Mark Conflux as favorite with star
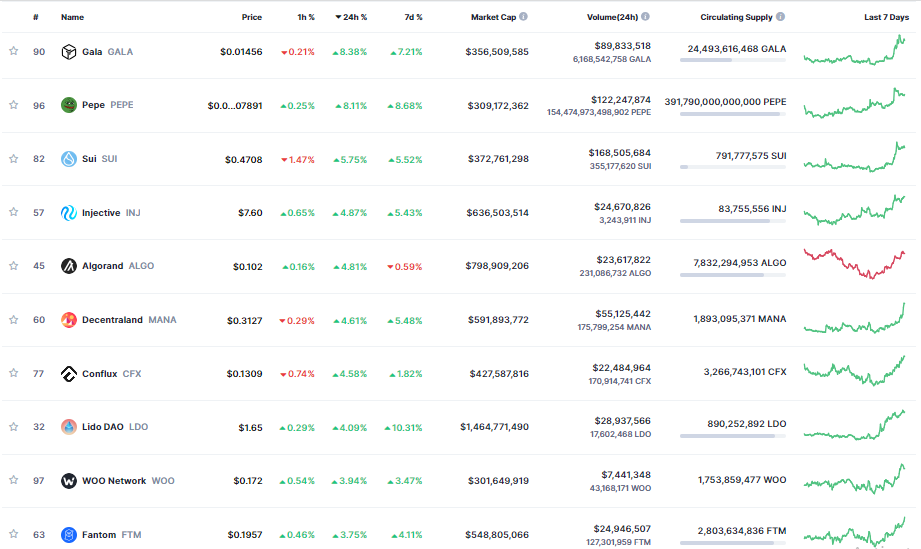This screenshot has width=921, height=549. click(x=14, y=373)
